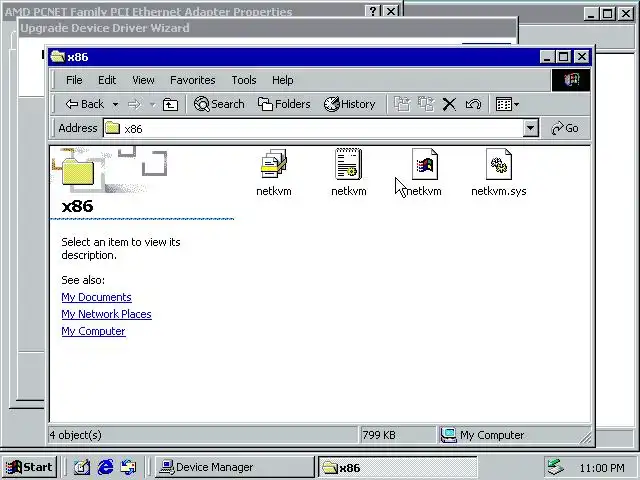Open the Favorites menu

tap(193, 80)
